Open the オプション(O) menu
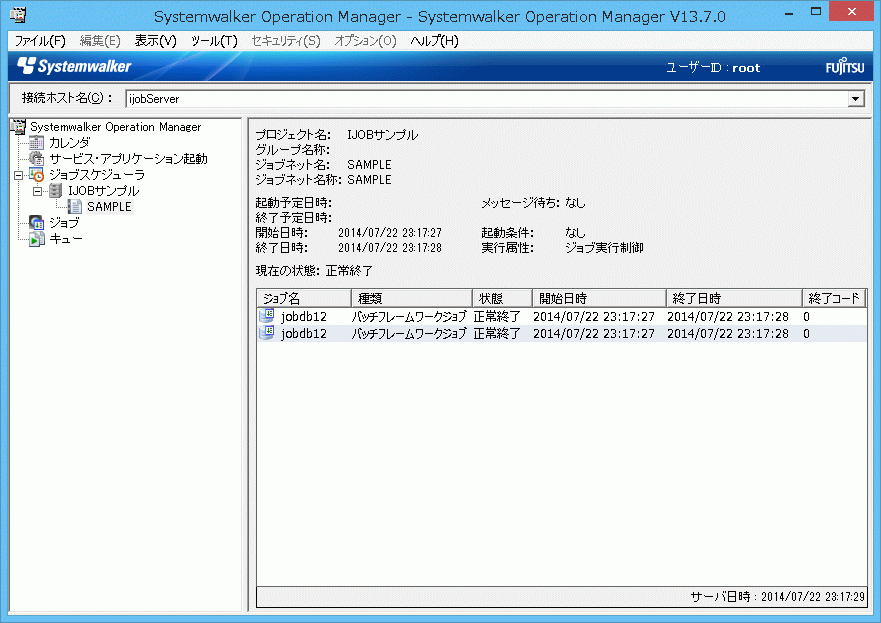Viewport: 881px width, 623px height. point(365,41)
